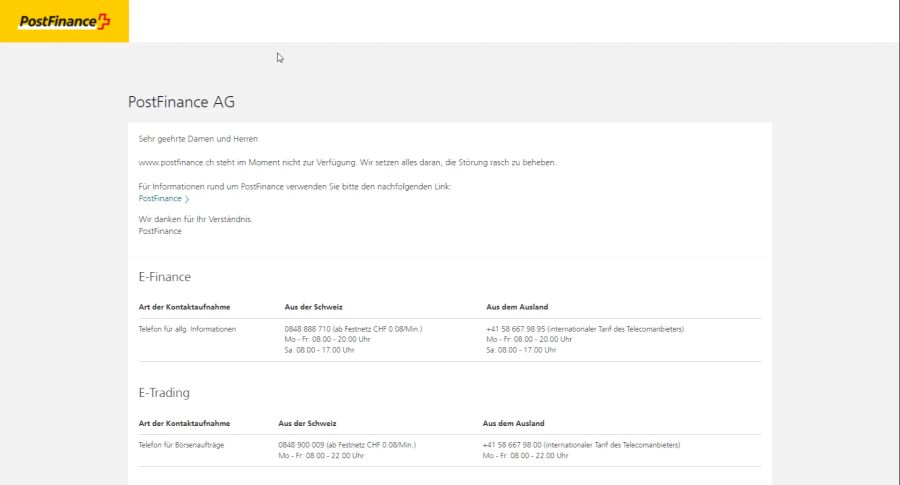Click the 'E-Trading' section heading
This screenshot has width=900, height=485.
pos(164,393)
